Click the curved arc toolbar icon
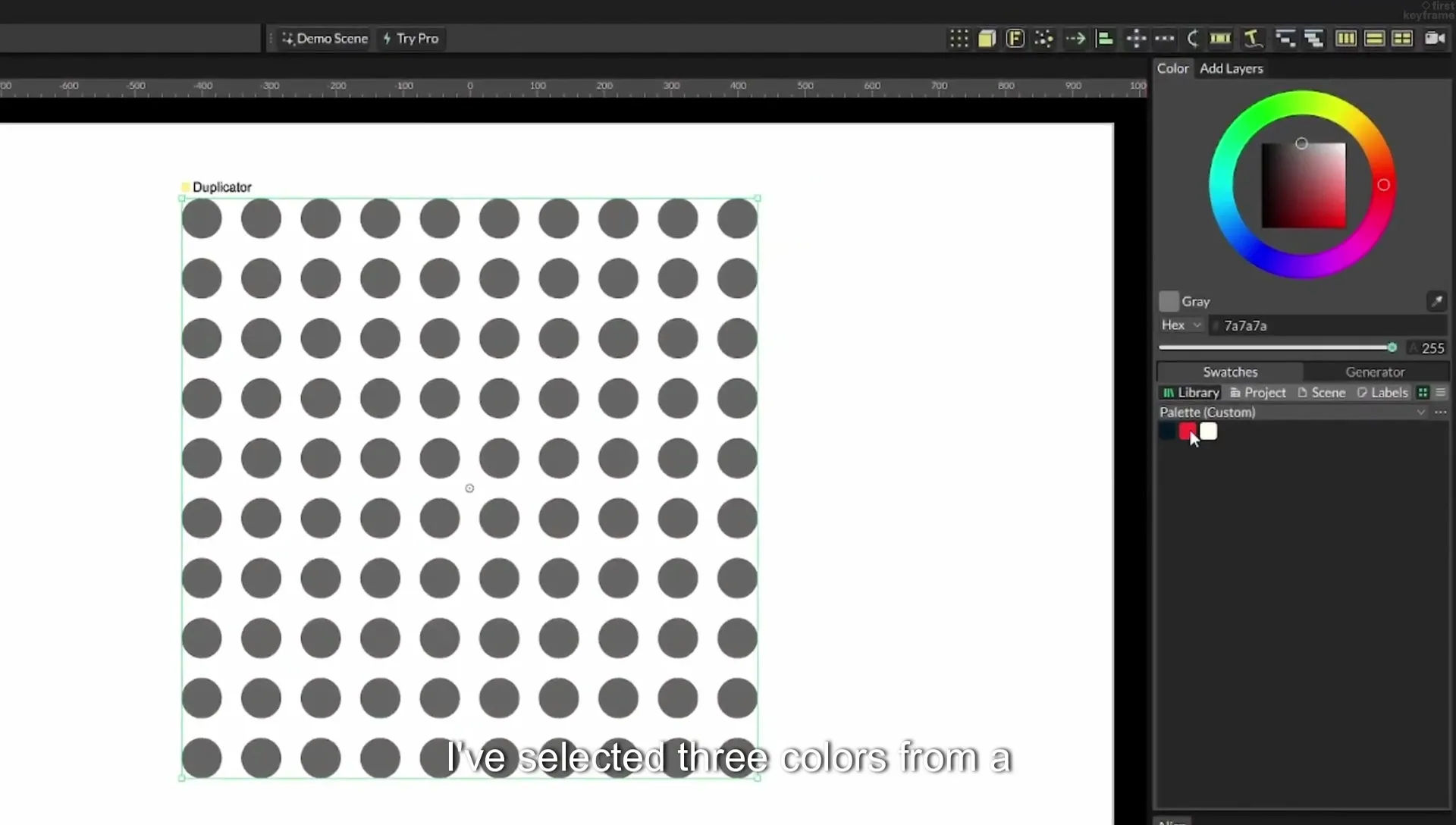Image resolution: width=1456 pixels, height=825 pixels. click(1193, 39)
